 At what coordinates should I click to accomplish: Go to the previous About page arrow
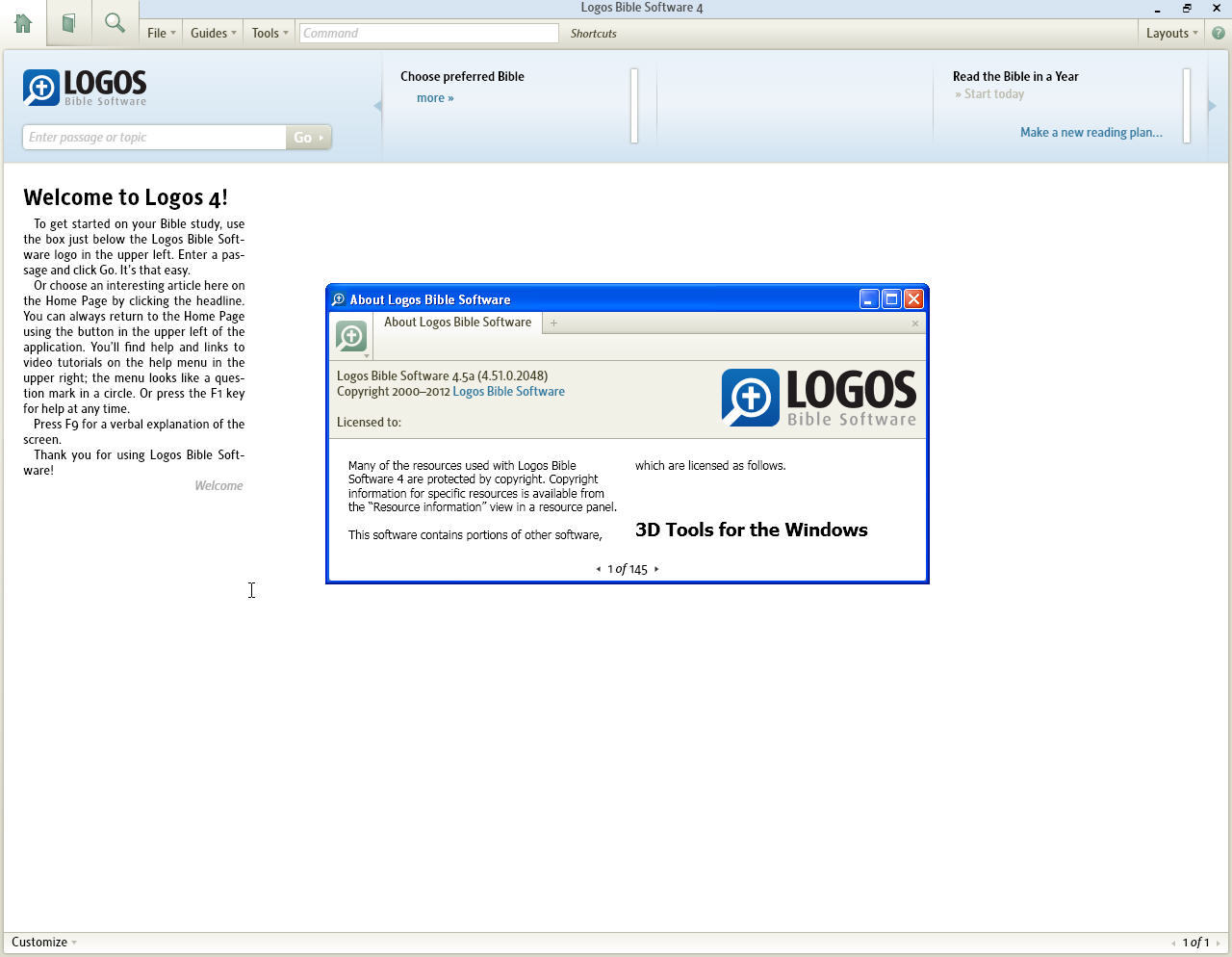point(599,569)
